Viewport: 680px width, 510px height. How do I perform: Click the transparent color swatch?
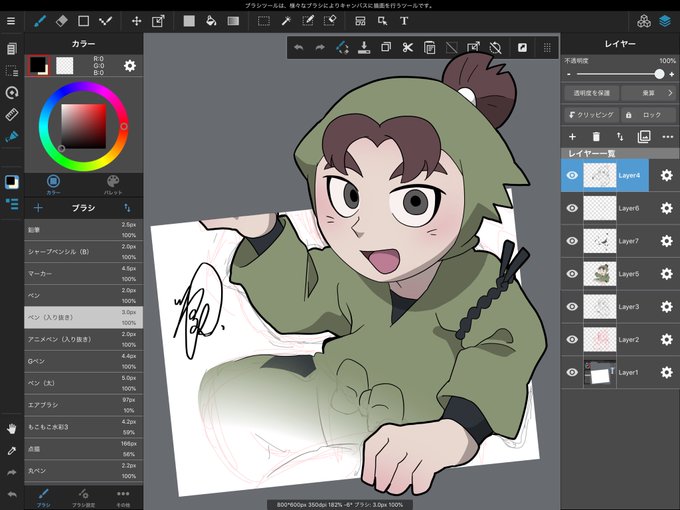click(x=65, y=65)
